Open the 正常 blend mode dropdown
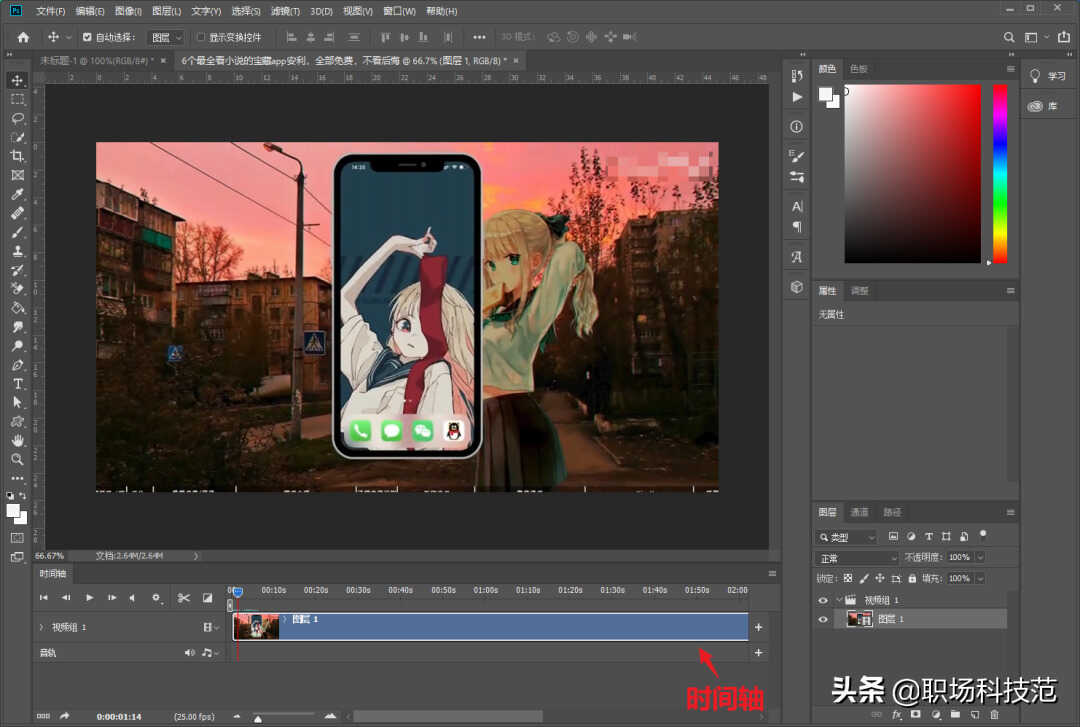This screenshot has width=1080, height=727. 857,557
